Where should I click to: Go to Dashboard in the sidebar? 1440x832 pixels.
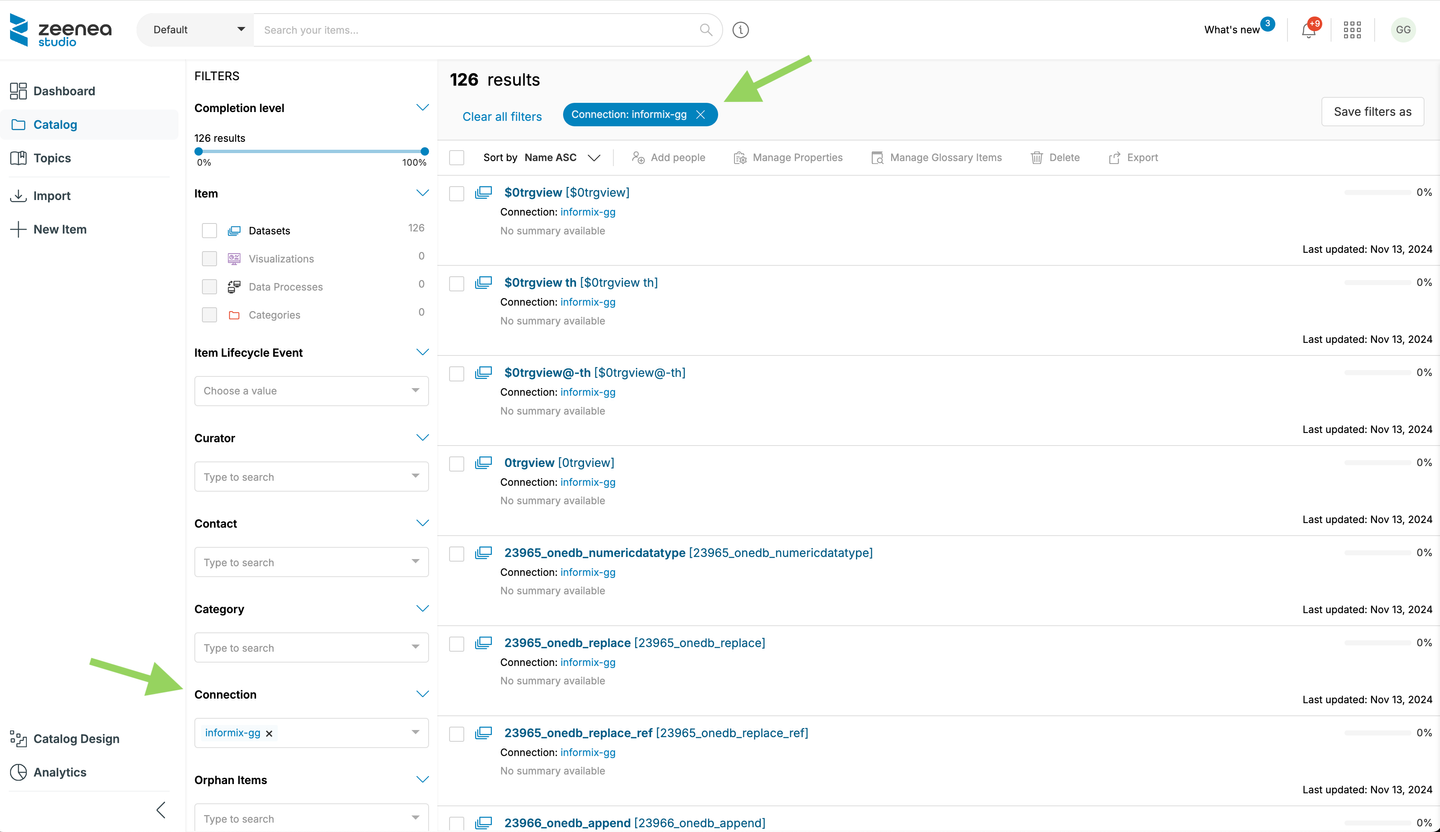pyautogui.click(x=64, y=91)
